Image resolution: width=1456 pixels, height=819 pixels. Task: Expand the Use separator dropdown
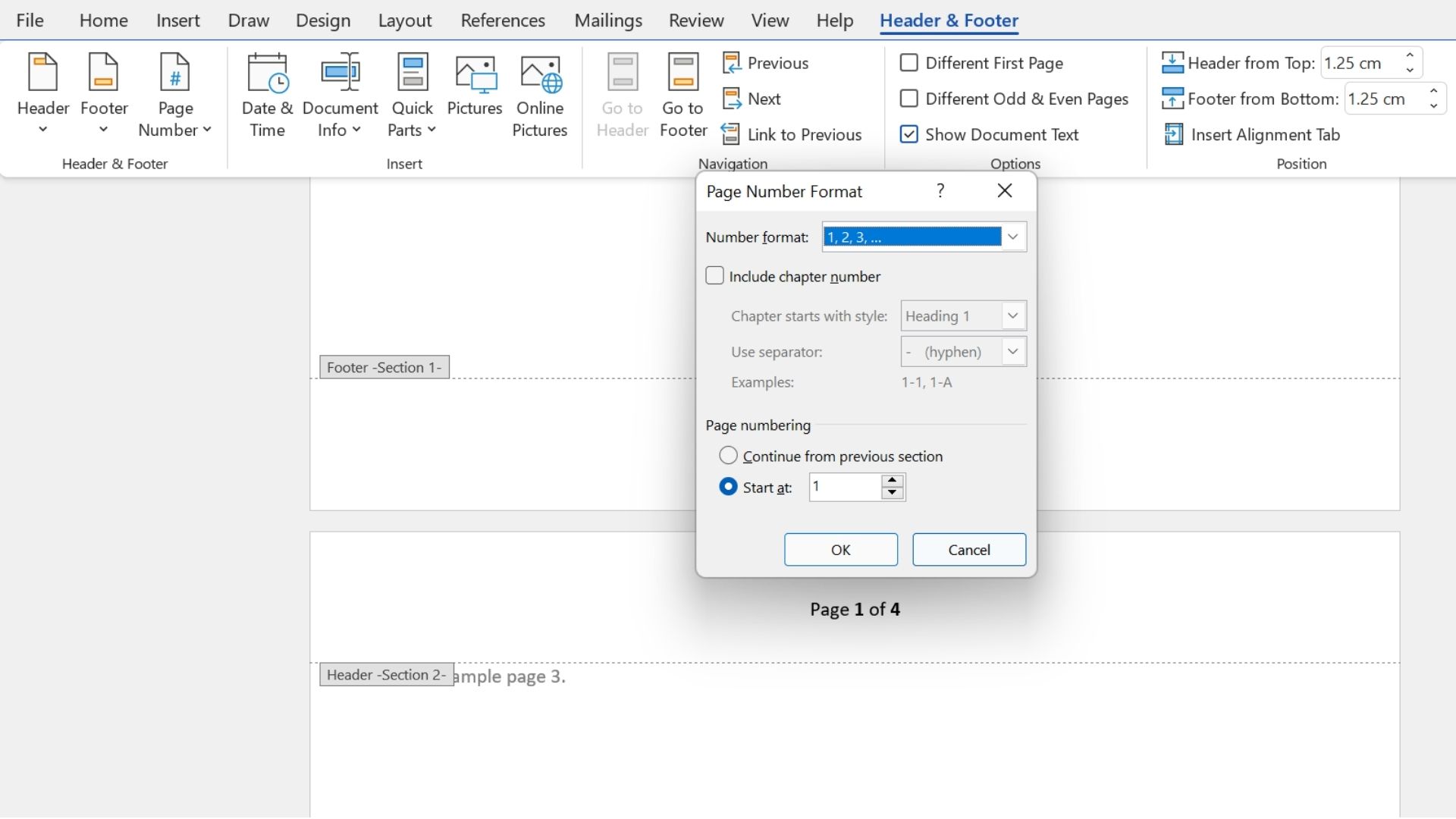click(x=1012, y=351)
